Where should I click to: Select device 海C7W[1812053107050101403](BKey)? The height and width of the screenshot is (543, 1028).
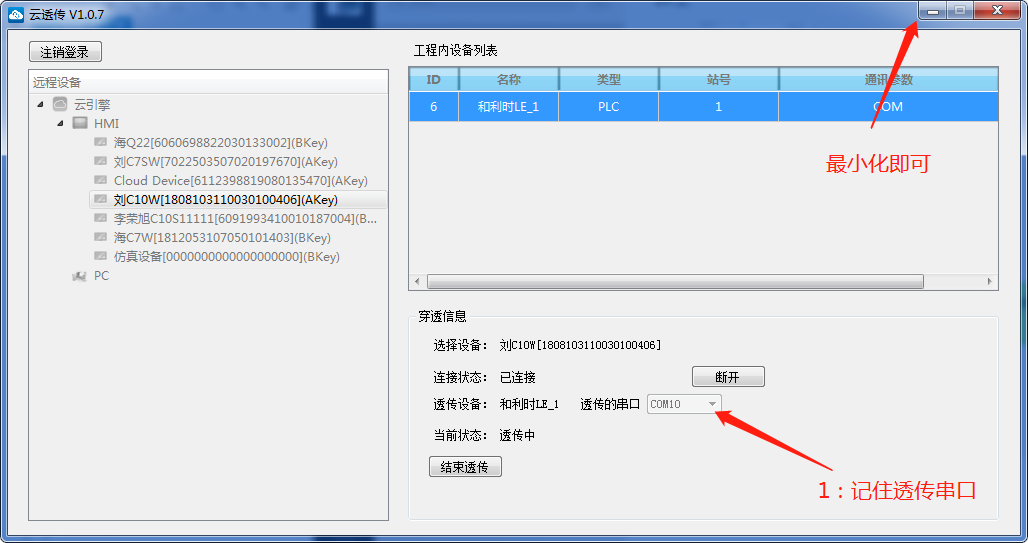222,237
